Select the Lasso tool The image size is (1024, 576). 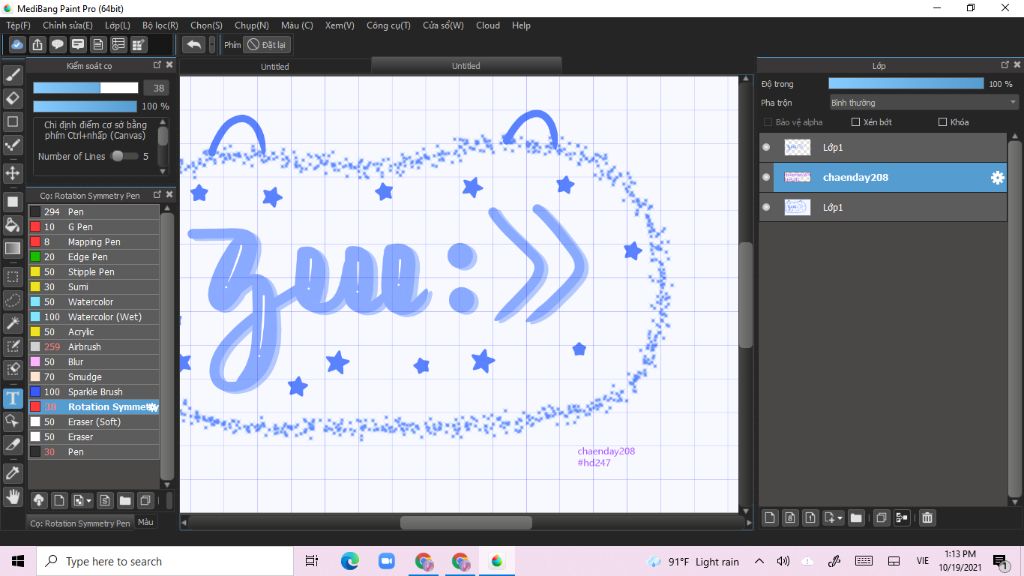tap(12, 300)
